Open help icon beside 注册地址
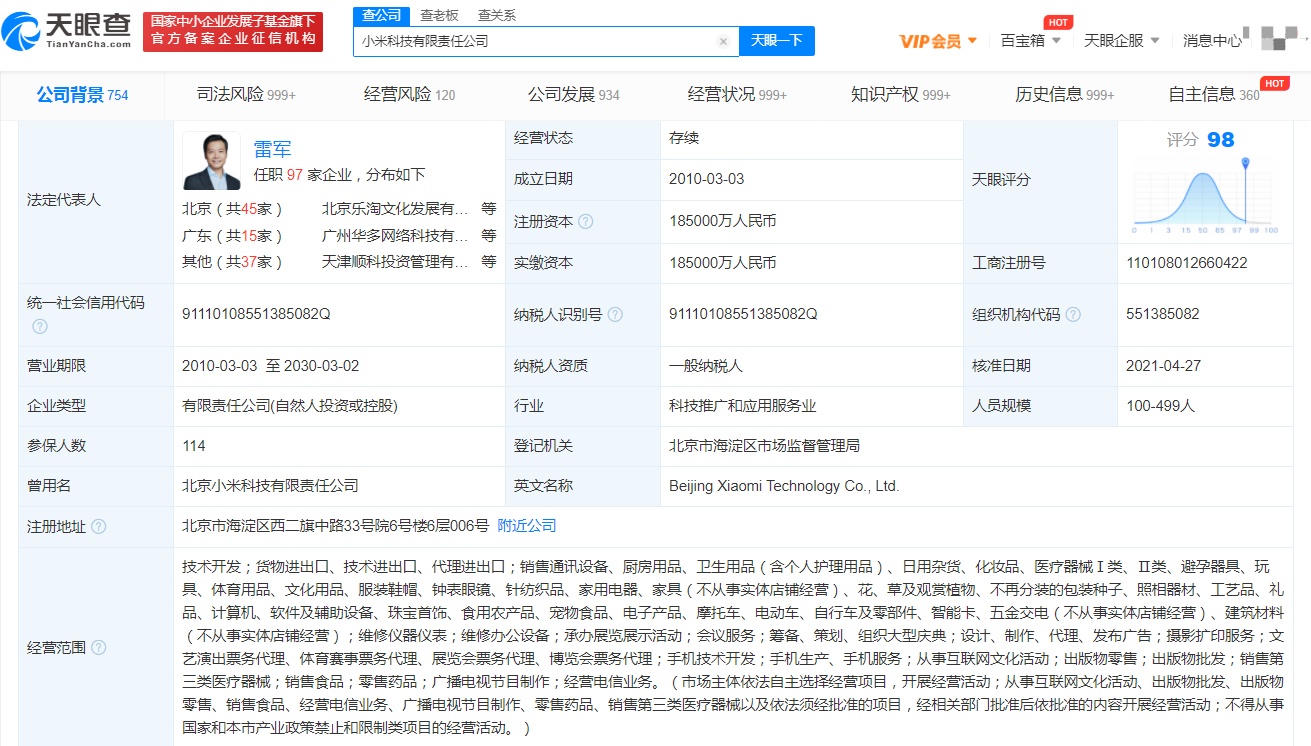The height and width of the screenshot is (746, 1311). click(x=98, y=526)
